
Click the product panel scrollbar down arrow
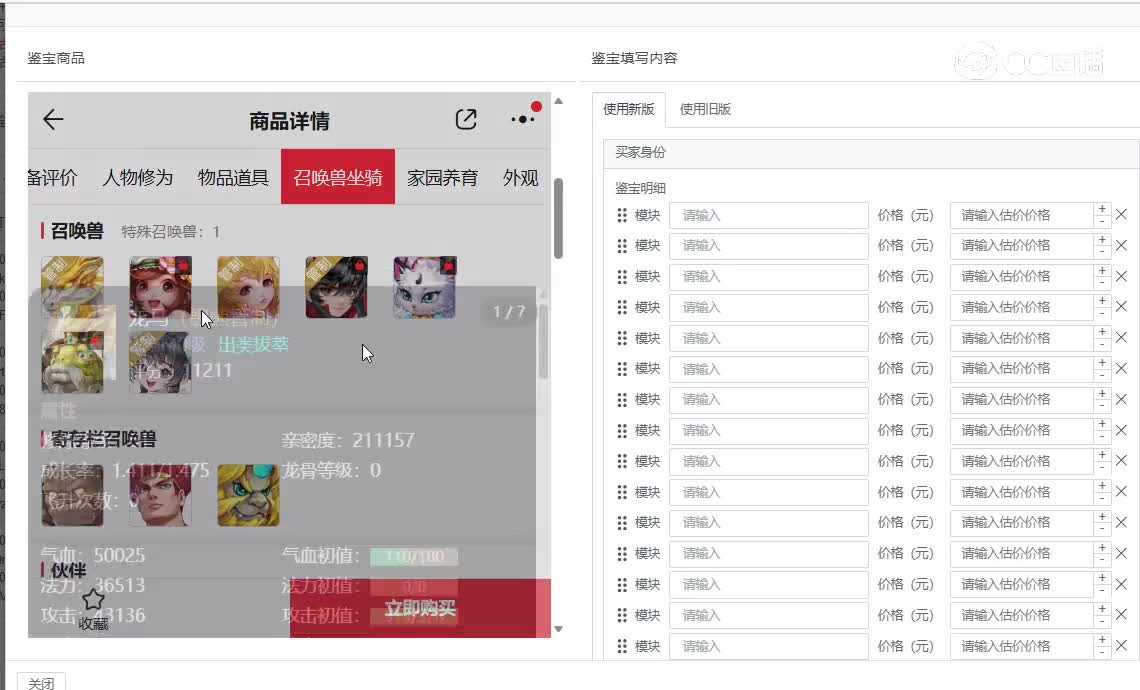pos(558,629)
